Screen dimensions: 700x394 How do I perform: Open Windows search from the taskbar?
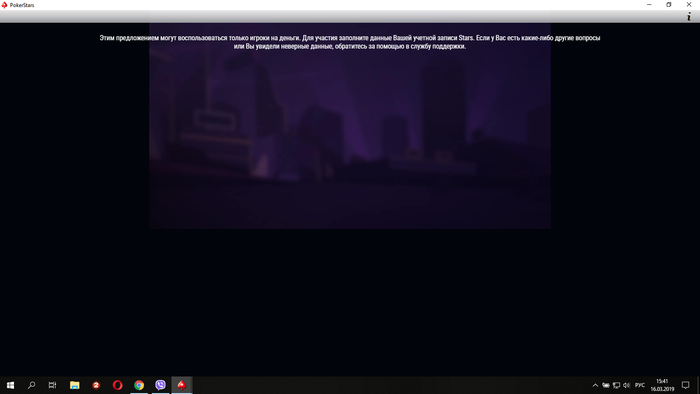tap(31, 385)
